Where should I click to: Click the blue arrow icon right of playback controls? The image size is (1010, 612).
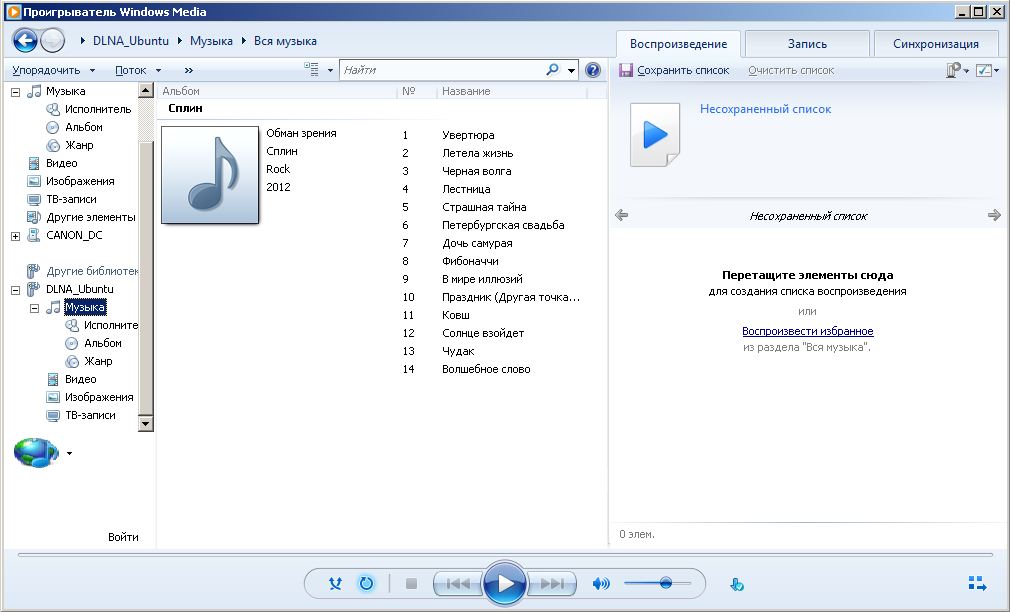[x=738, y=583]
